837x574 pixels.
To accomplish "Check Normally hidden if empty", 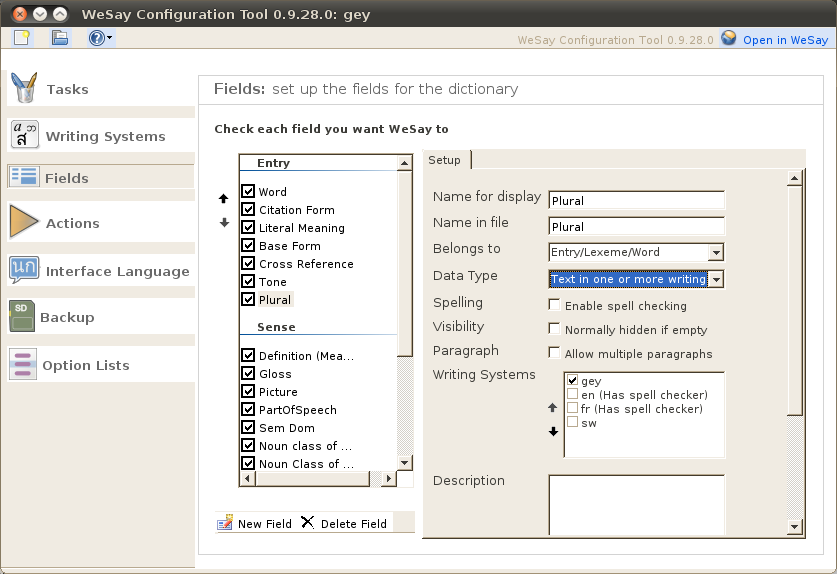I will click(x=554, y=328).
